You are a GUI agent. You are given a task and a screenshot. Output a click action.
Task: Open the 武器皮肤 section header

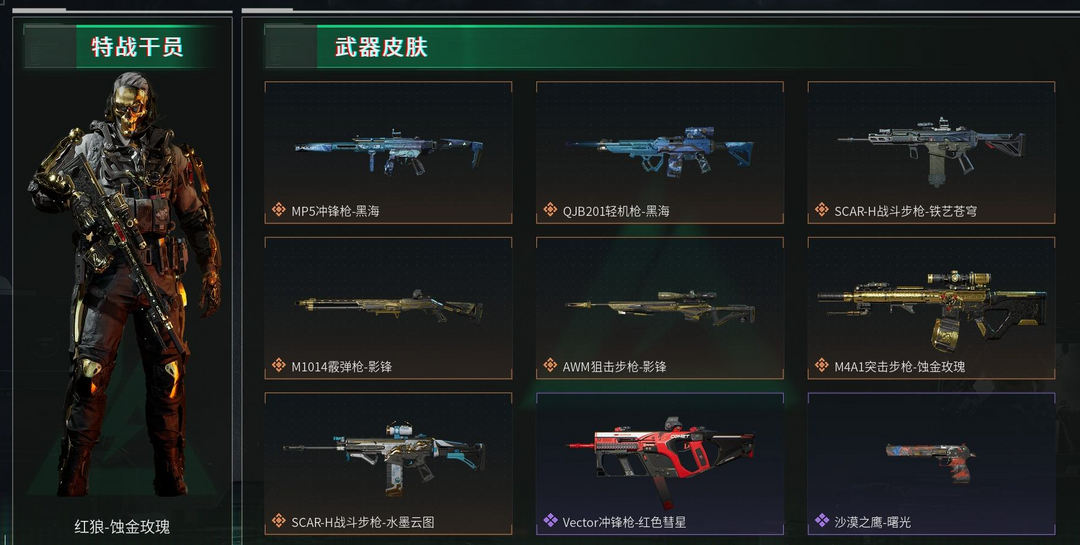click(381, 47)
